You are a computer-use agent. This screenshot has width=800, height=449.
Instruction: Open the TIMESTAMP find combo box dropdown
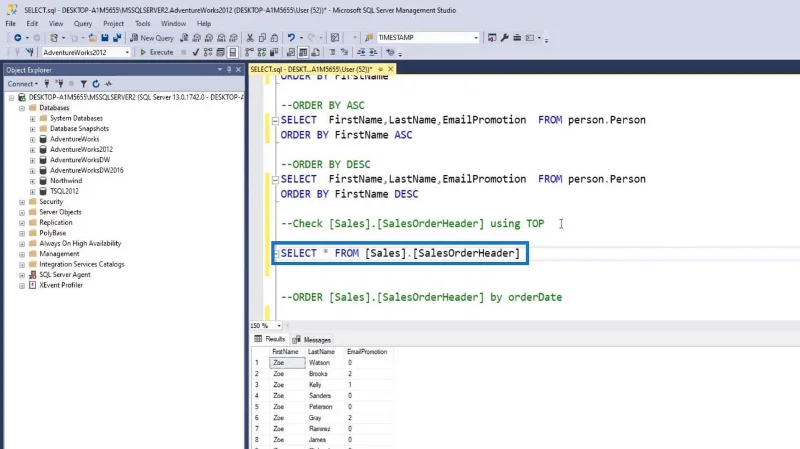476,38
